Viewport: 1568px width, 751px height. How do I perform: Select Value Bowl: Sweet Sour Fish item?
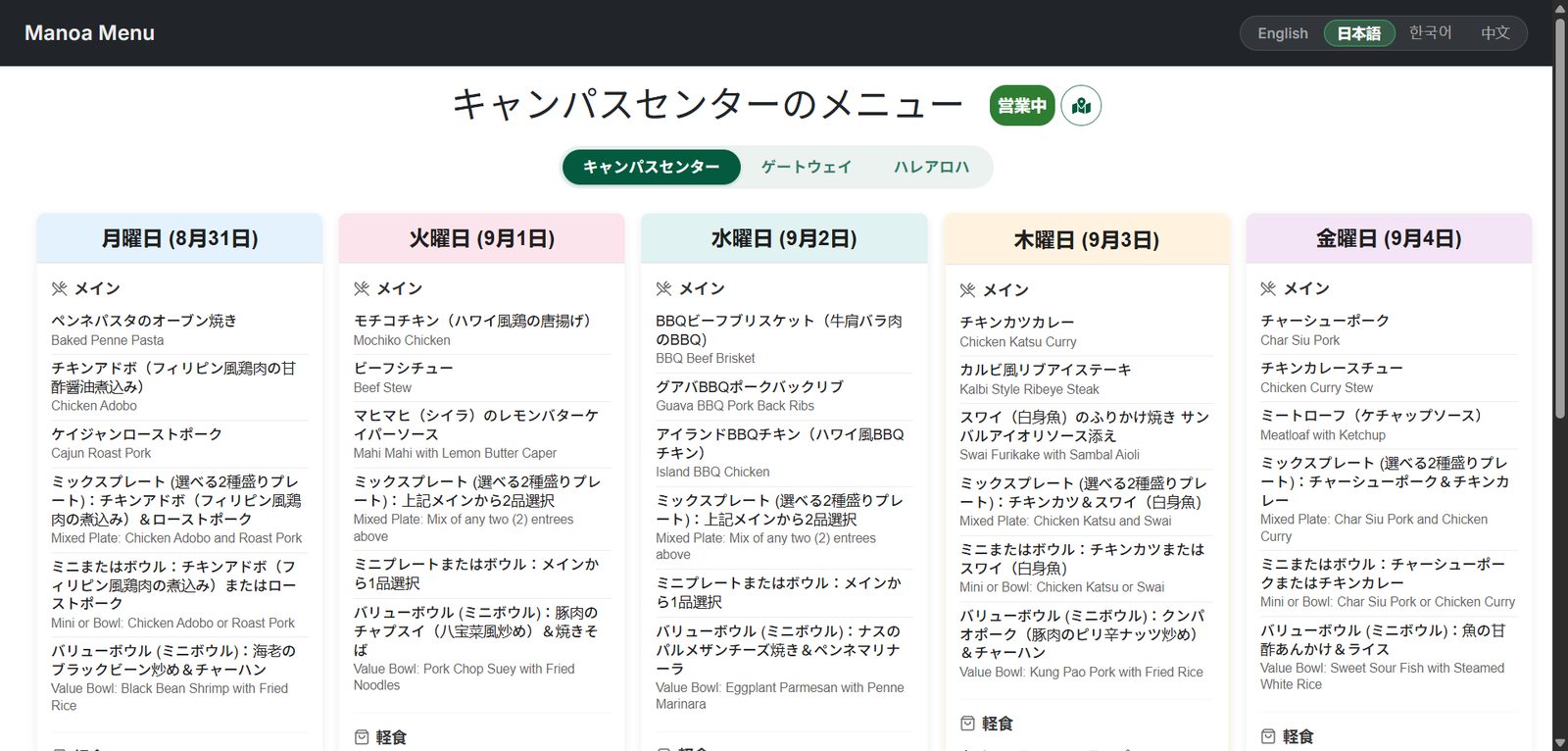pyautogui.click(x=1389, y=658)
